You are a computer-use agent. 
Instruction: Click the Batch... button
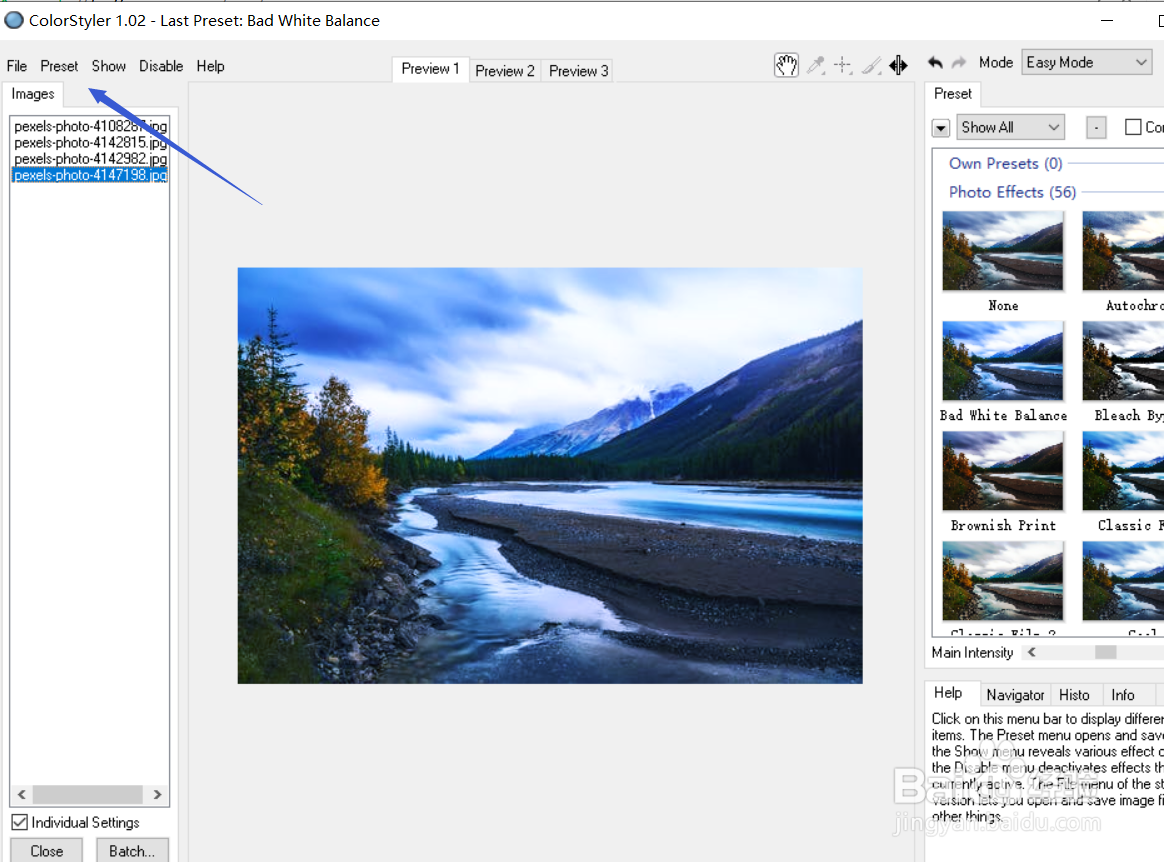(132, 851)
